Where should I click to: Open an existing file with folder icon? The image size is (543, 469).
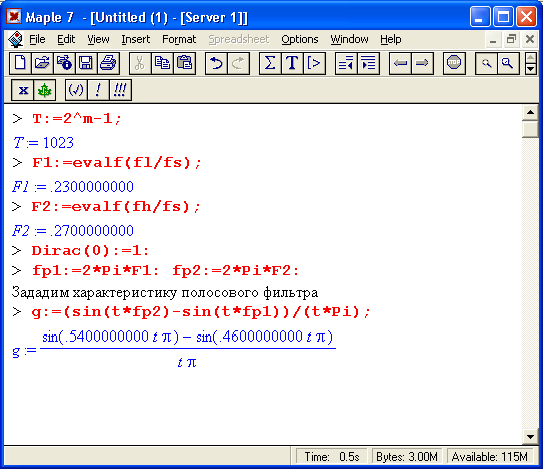(x=42, y=63)
